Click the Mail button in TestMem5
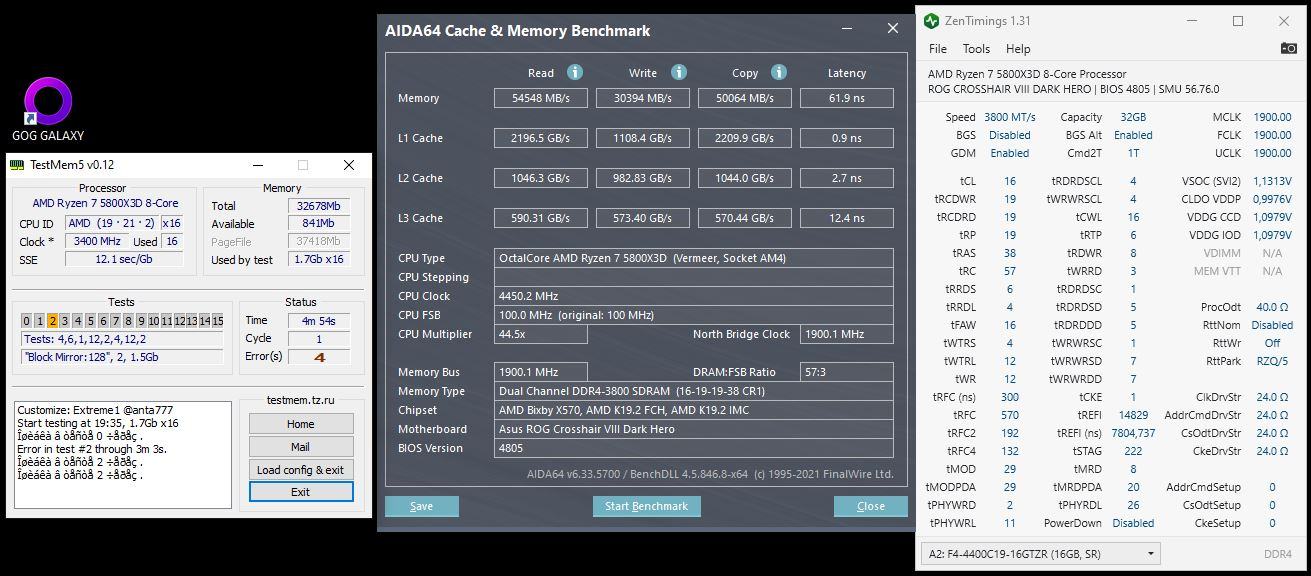 click(x=300, y=447)
